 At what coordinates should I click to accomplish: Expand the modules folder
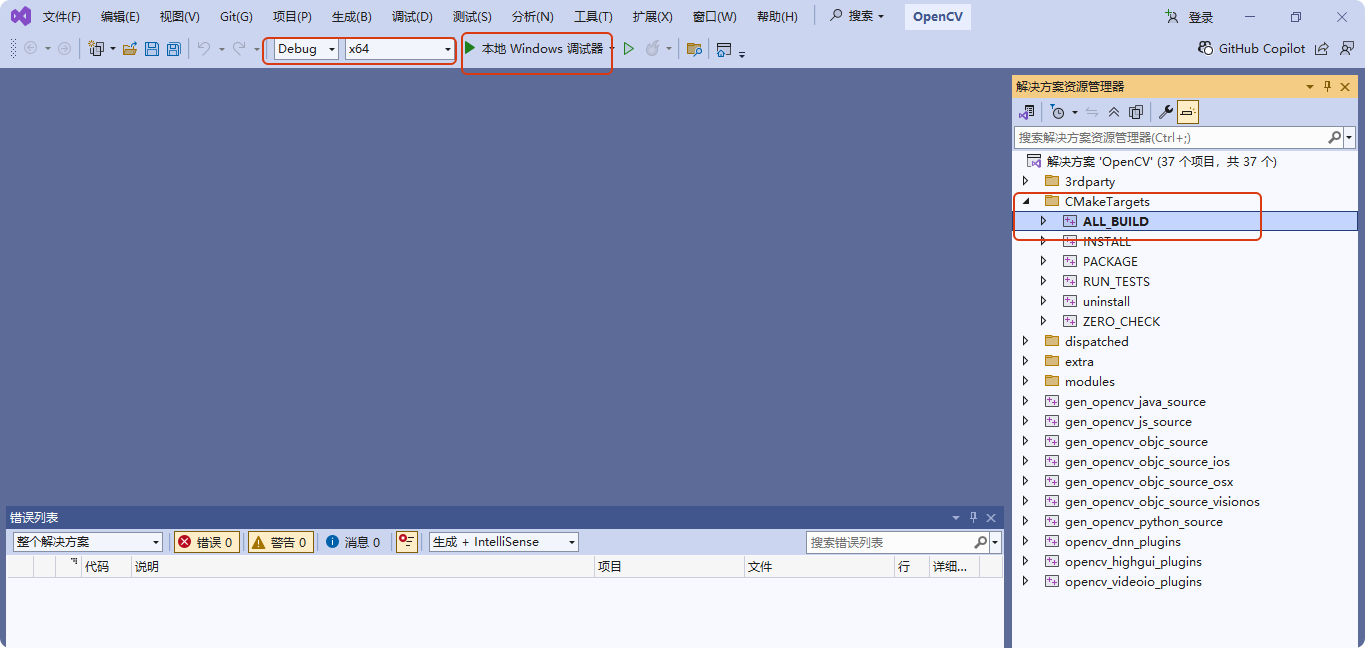tap(1025, 381)
